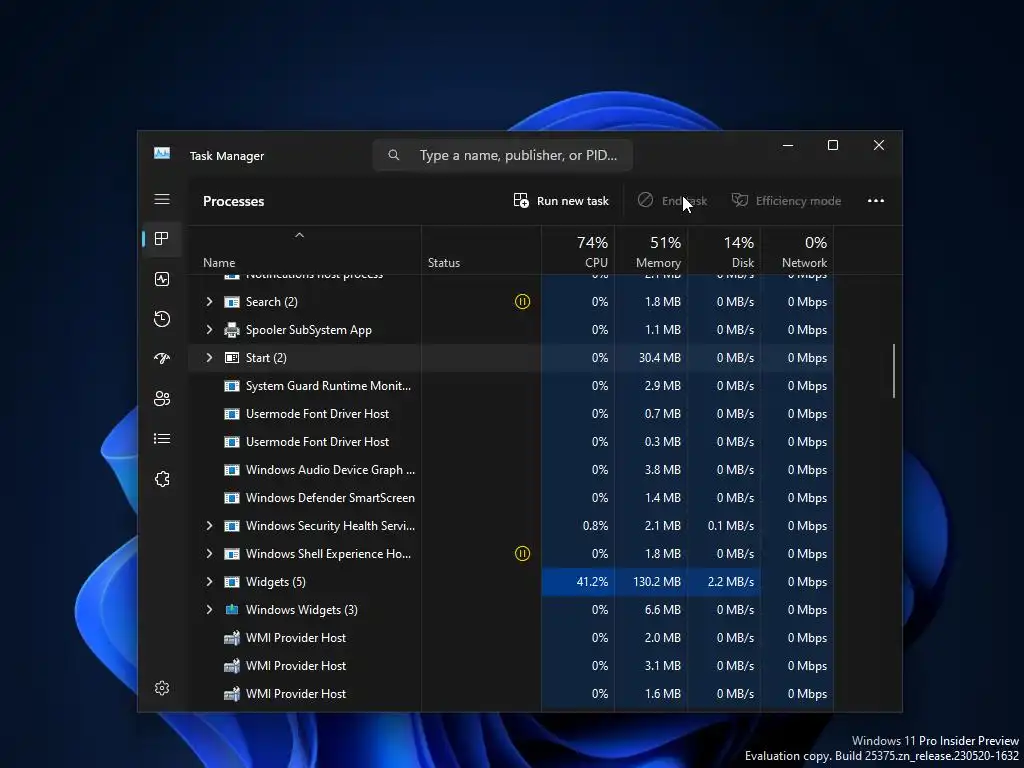Image resolution: width=1024 pixels, height=768 pixels.
Task: Expand Windows Security Health Service group
Action: tap(209, 526)
